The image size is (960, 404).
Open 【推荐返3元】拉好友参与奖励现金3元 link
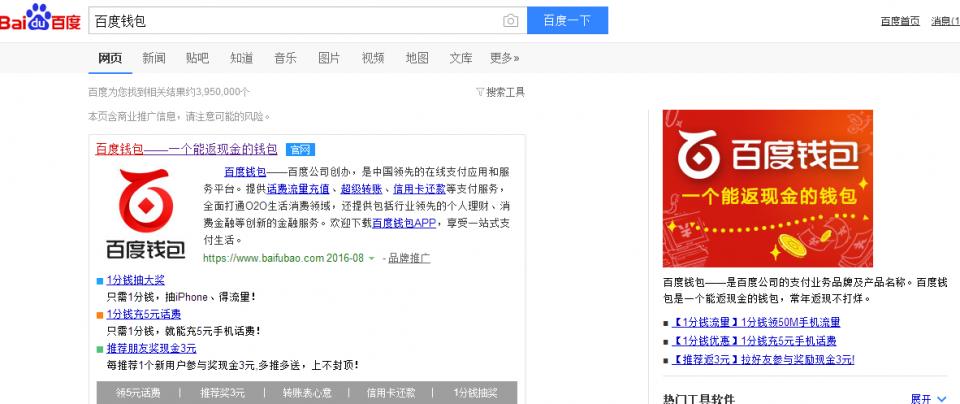[763, 360]
